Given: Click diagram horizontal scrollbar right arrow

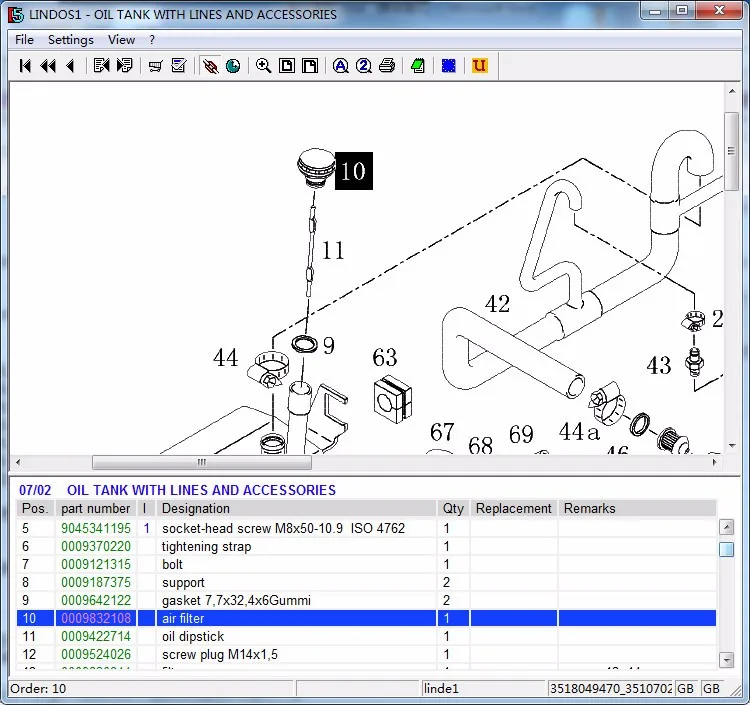Looking at the screenshot, I should tap(715, 462).
